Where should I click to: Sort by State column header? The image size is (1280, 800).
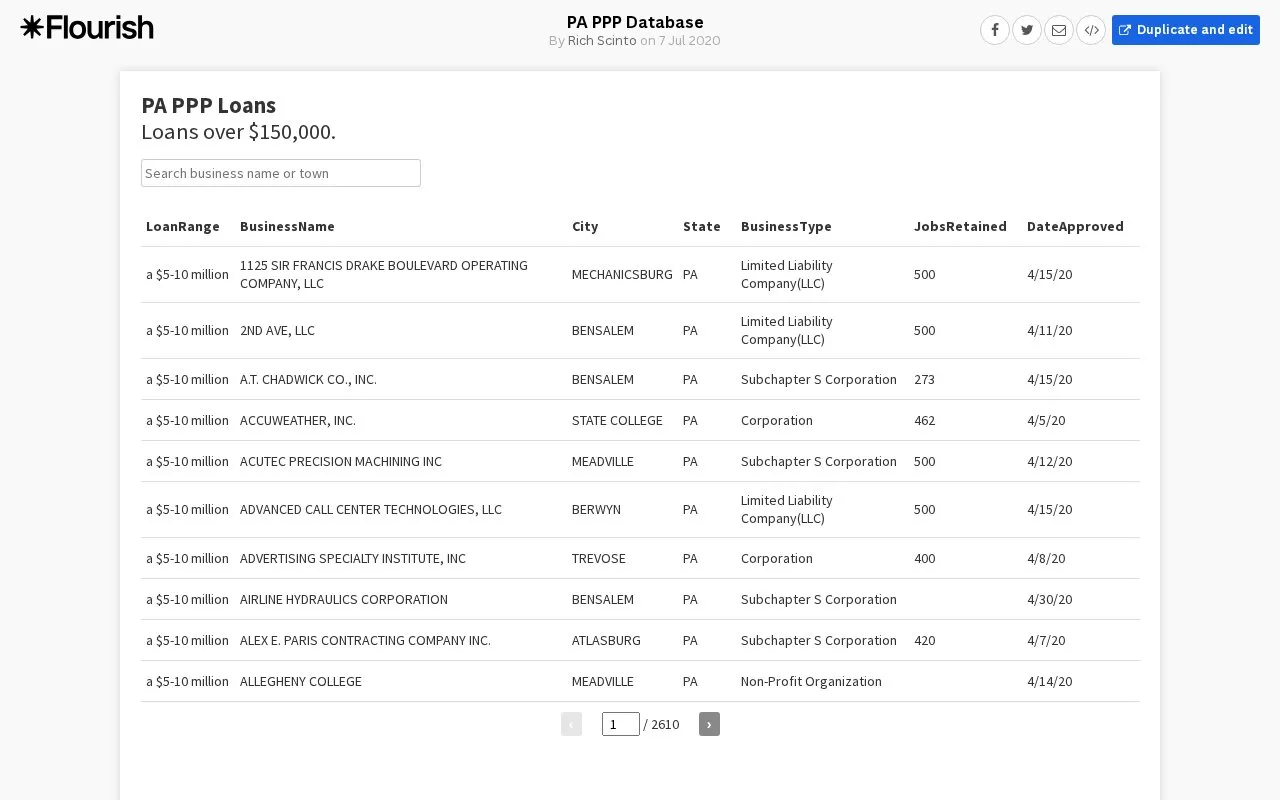pos(702,226)
